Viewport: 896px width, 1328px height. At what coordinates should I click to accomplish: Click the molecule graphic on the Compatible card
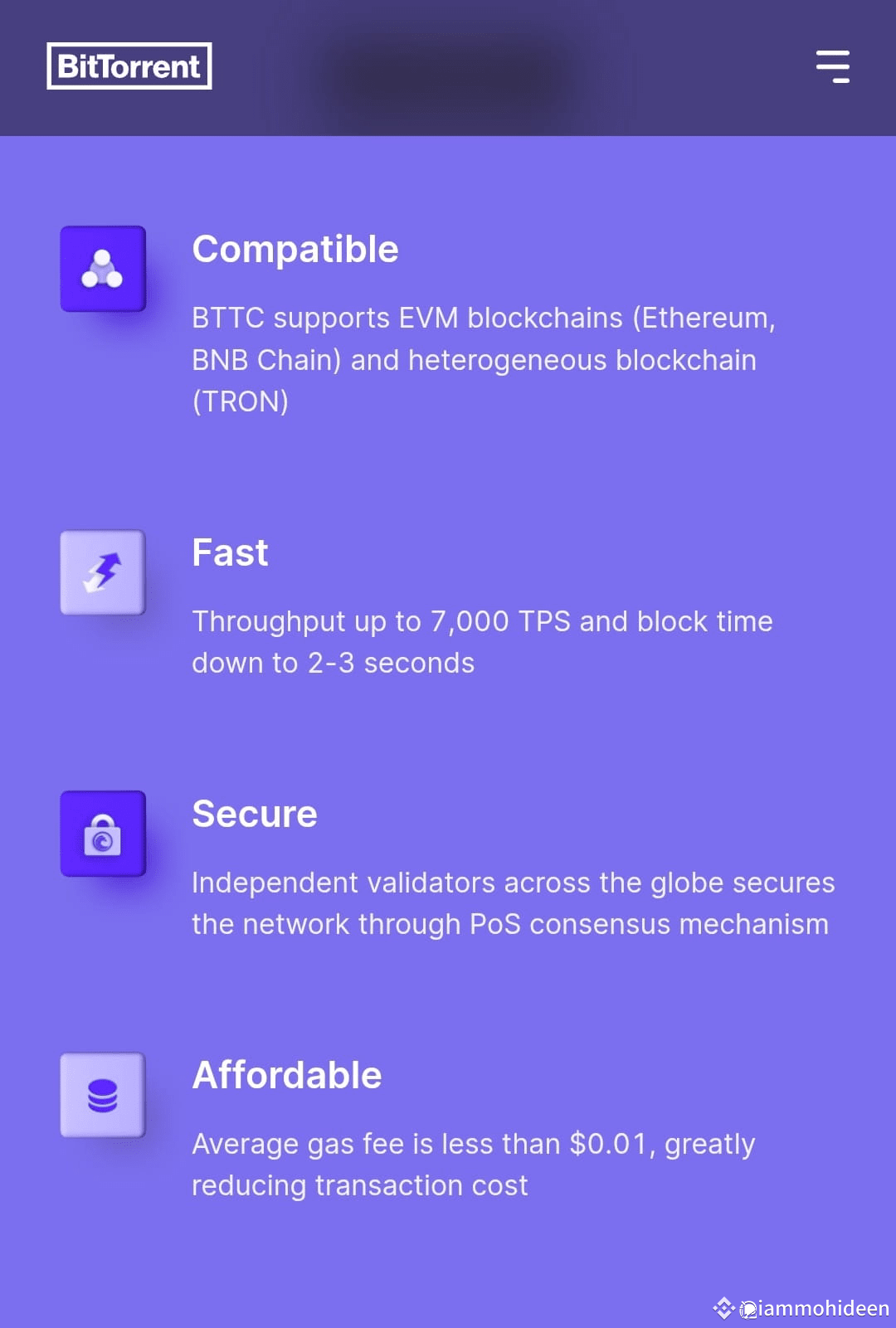(x=101, y=267)
